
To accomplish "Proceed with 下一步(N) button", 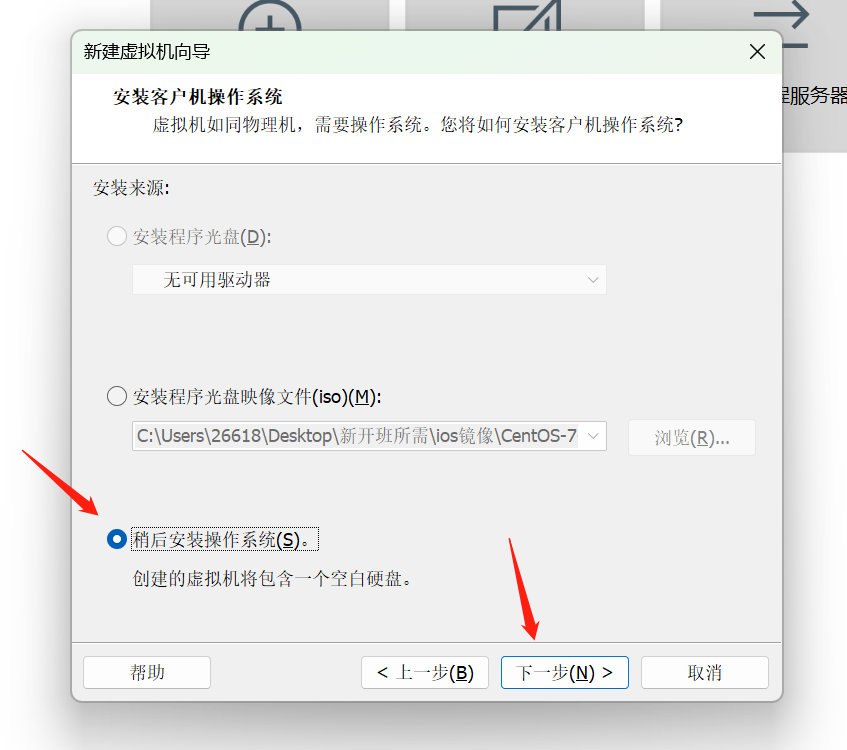I will [564, 672].
